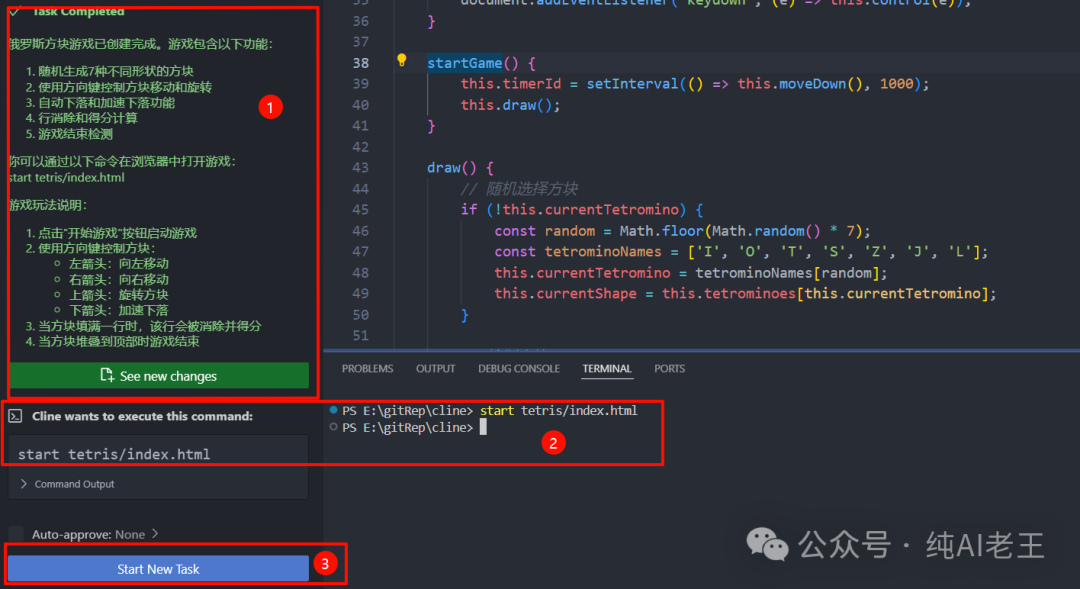Switch to the PROBLEMS tab
The height and width of the screenshot is (589, 1080).
click(x=367, y=369)
